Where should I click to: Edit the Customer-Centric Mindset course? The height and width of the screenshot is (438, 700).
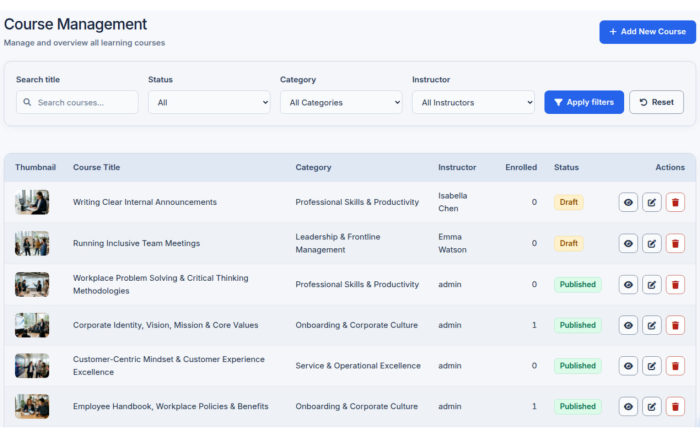tap(651, 366)
